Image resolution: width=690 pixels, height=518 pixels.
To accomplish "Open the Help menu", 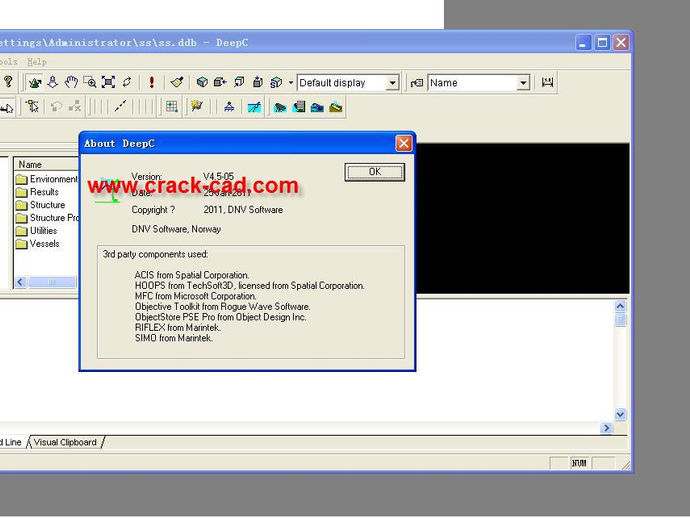I will click(x=37, y=62).
